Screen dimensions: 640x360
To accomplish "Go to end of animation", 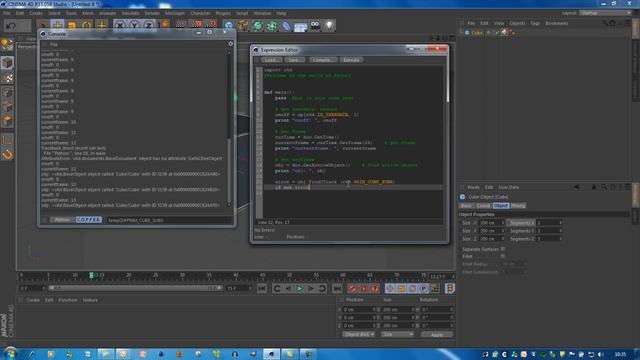I will (337, 289).
